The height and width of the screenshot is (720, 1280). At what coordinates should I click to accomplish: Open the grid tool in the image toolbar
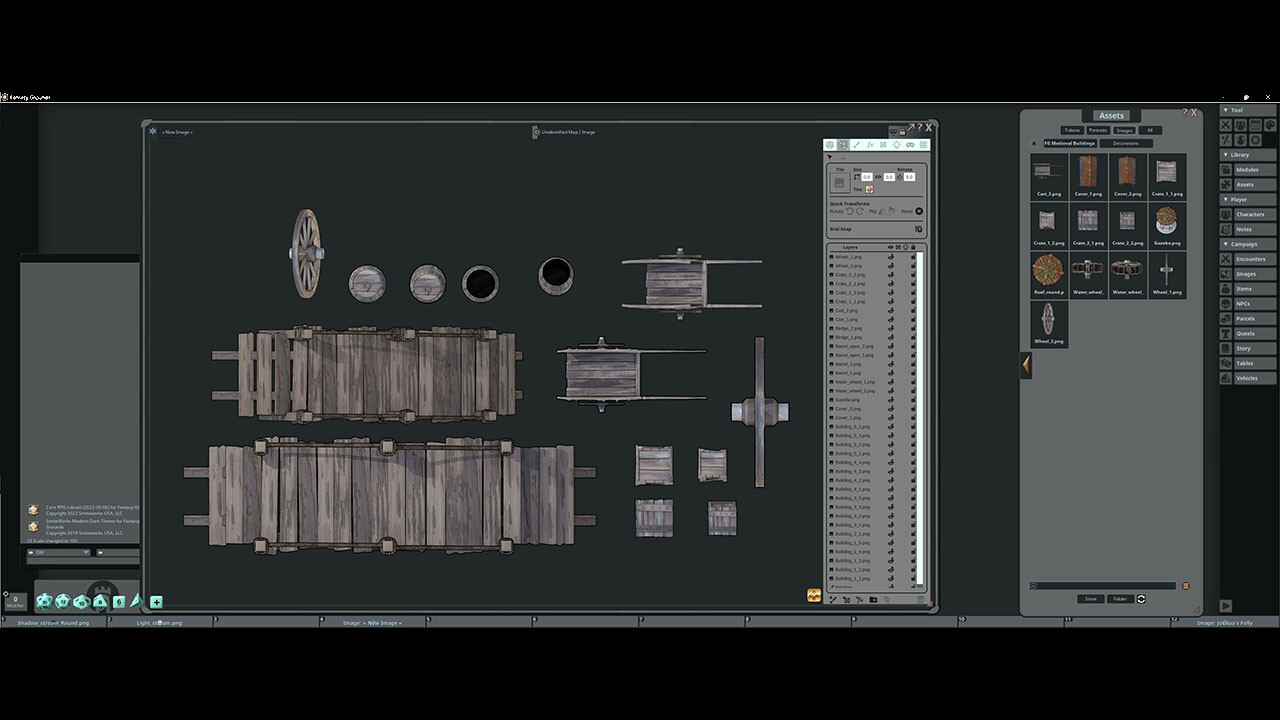[x=922, y=145]
